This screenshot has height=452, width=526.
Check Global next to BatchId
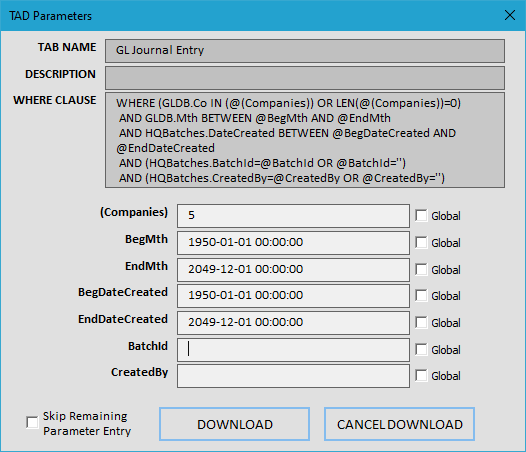421,349
